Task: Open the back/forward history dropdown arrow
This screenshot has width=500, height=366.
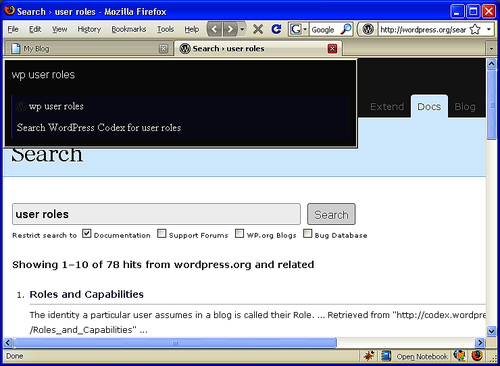Action: pyautogui.click(x=242, y=29)
